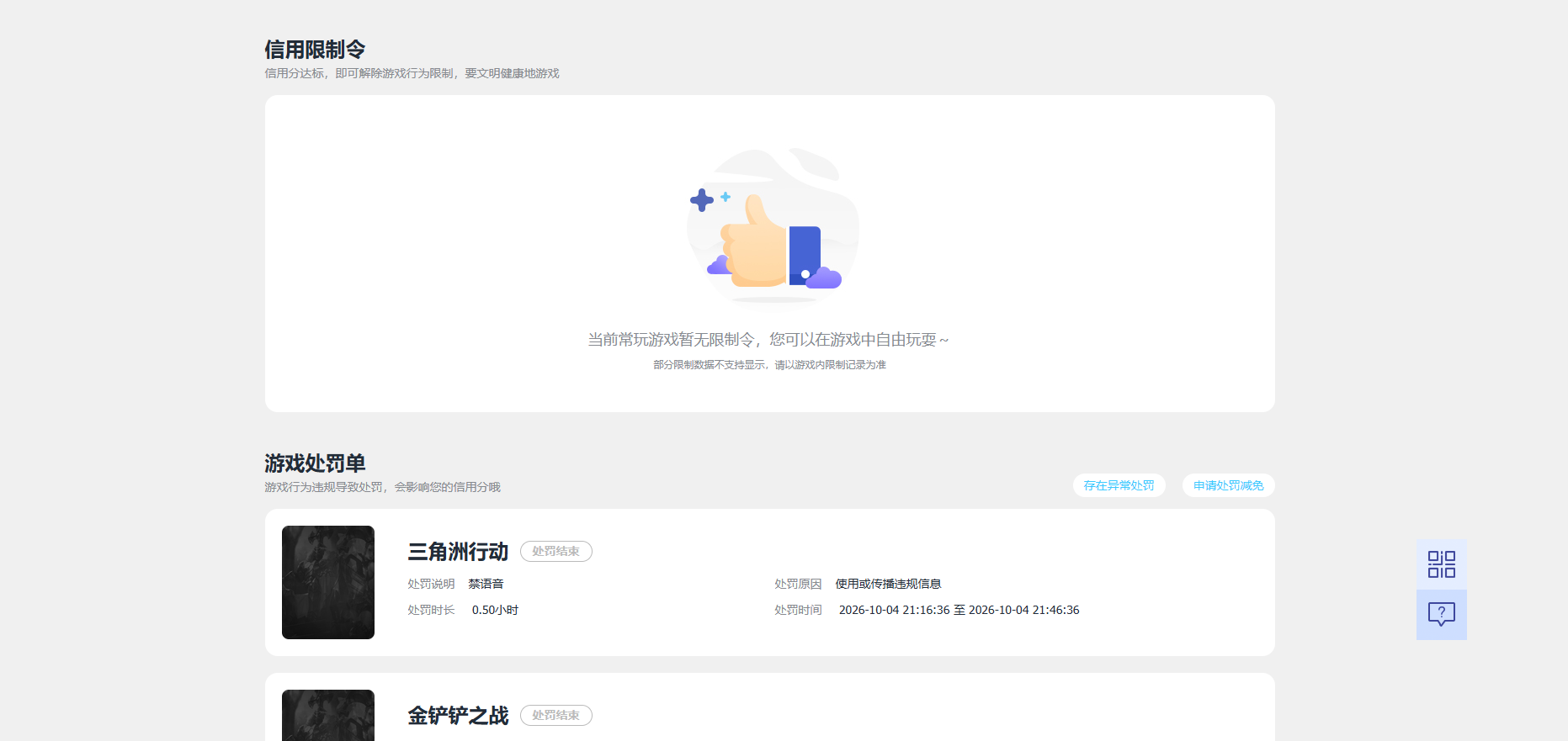Click the 处罚时间 label

[798, 610]
